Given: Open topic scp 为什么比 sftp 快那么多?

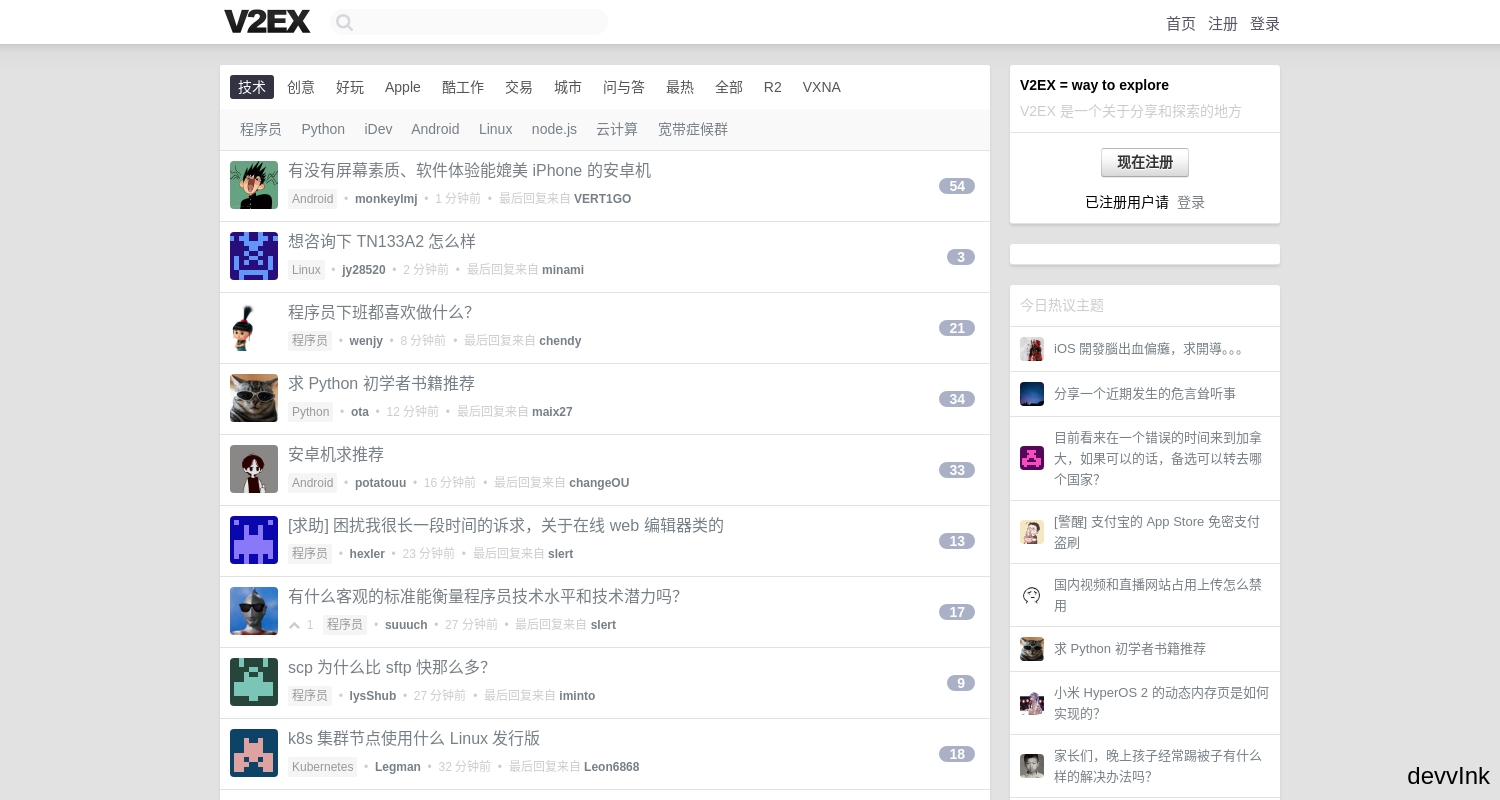Looking at the screenshot, I should point(388,668).
